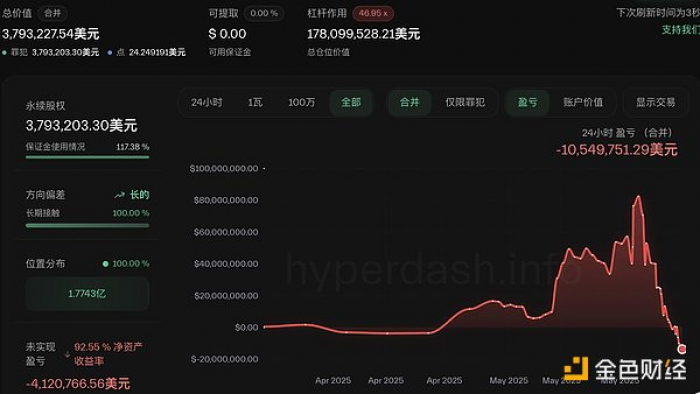The image size is (700, 394).
Task: Click the 显示交易 button
Action: coord(655,103)
